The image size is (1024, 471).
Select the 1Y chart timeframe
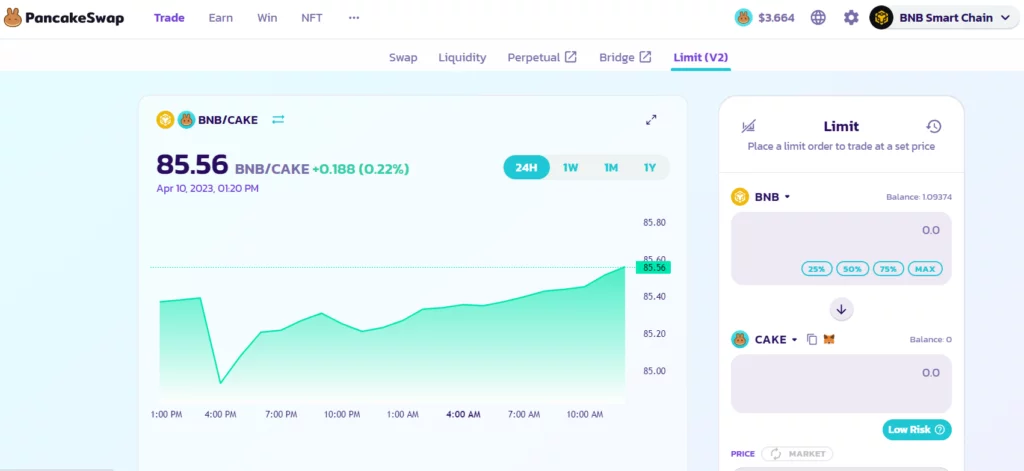tap(649, 168)
